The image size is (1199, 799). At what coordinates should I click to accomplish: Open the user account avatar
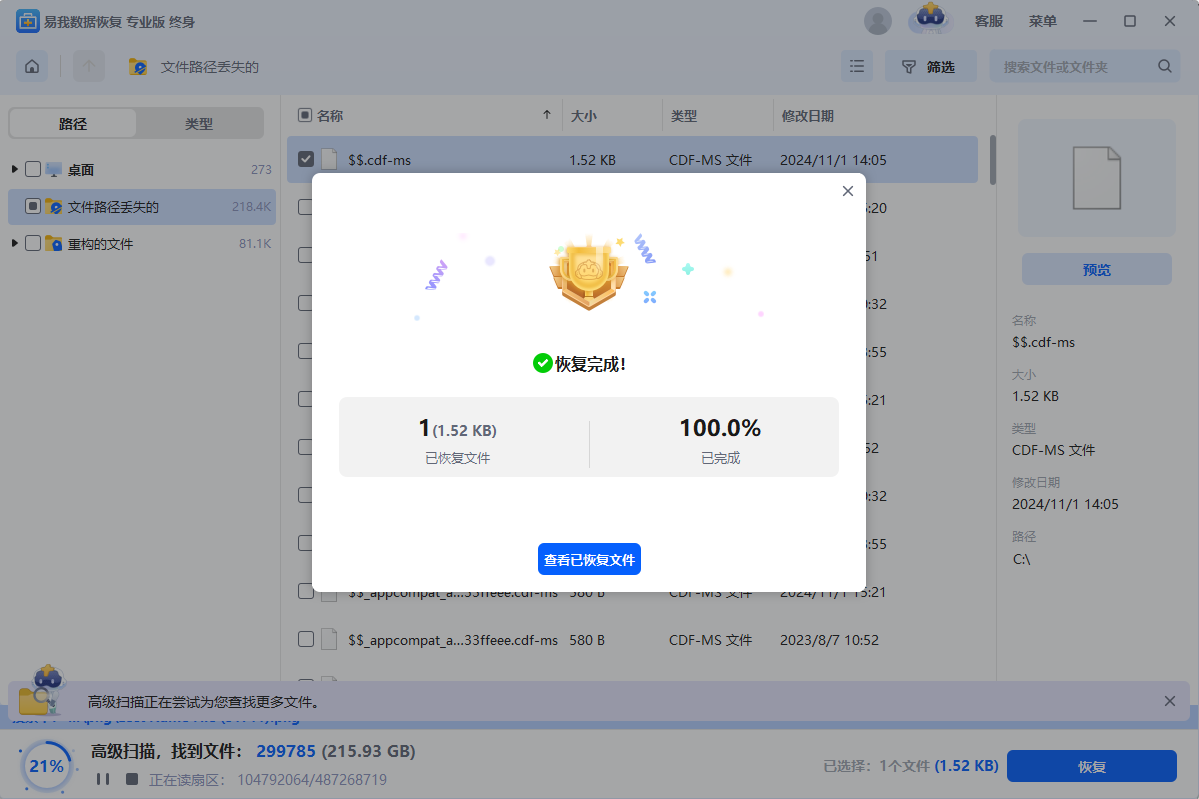878,21
